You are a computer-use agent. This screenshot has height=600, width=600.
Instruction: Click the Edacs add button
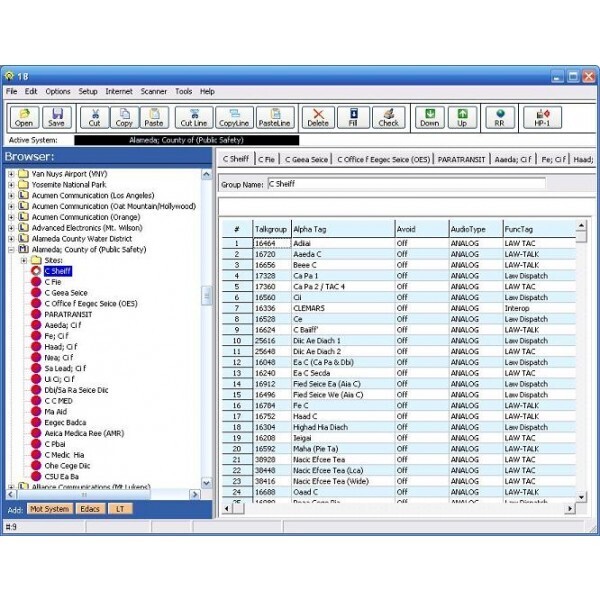click(x=89, y=509)
